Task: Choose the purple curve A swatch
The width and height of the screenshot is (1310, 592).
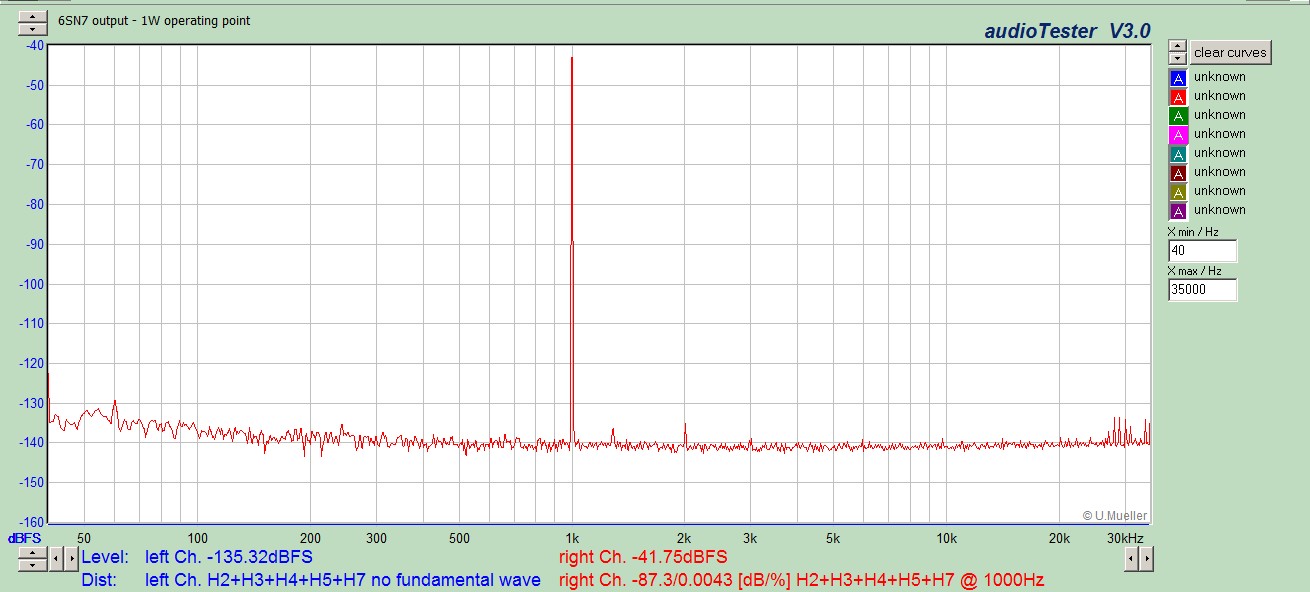Action: point(1178,210)
